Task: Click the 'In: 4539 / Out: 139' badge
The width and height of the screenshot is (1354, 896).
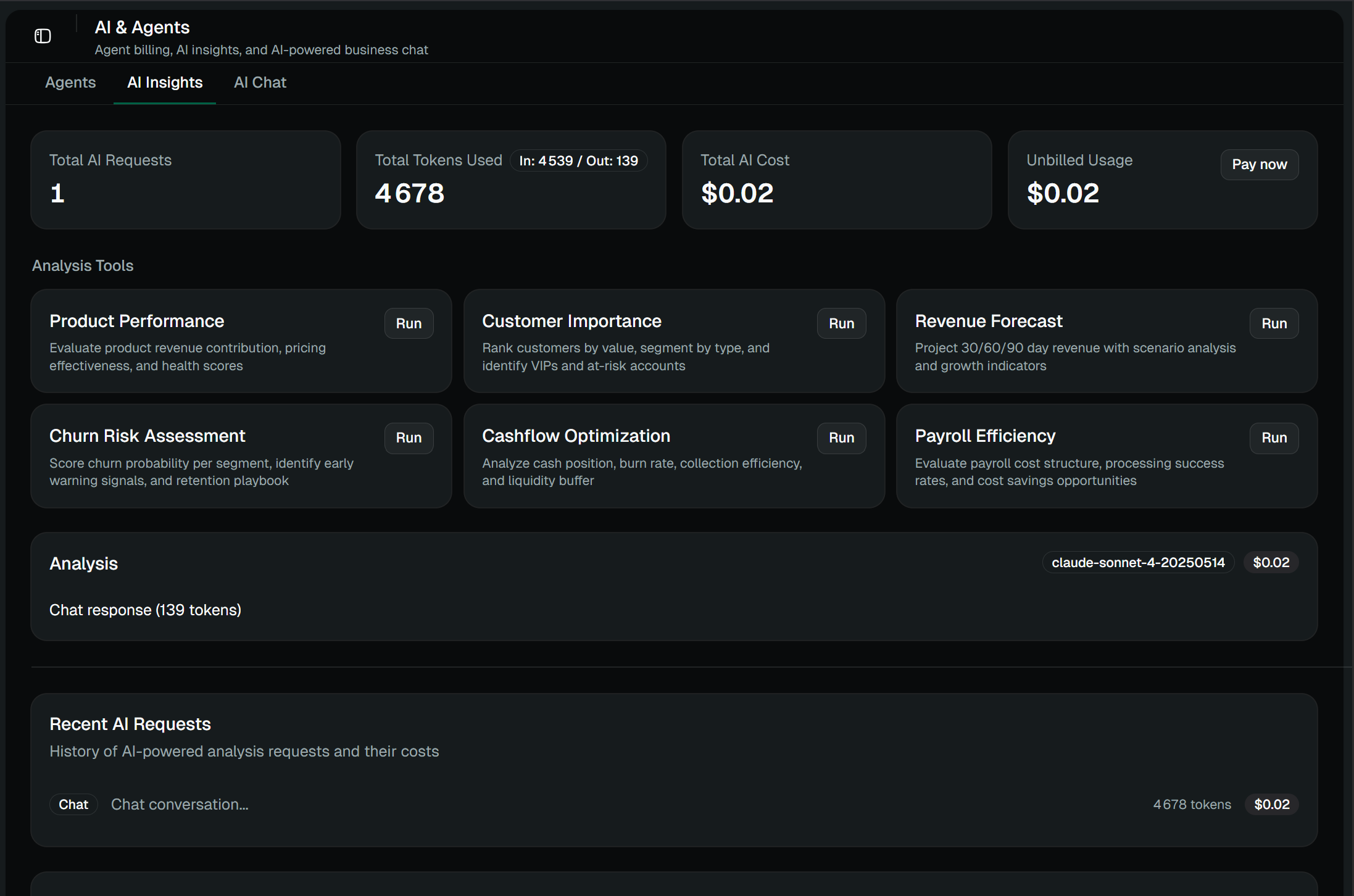Action: click(578, 160)
